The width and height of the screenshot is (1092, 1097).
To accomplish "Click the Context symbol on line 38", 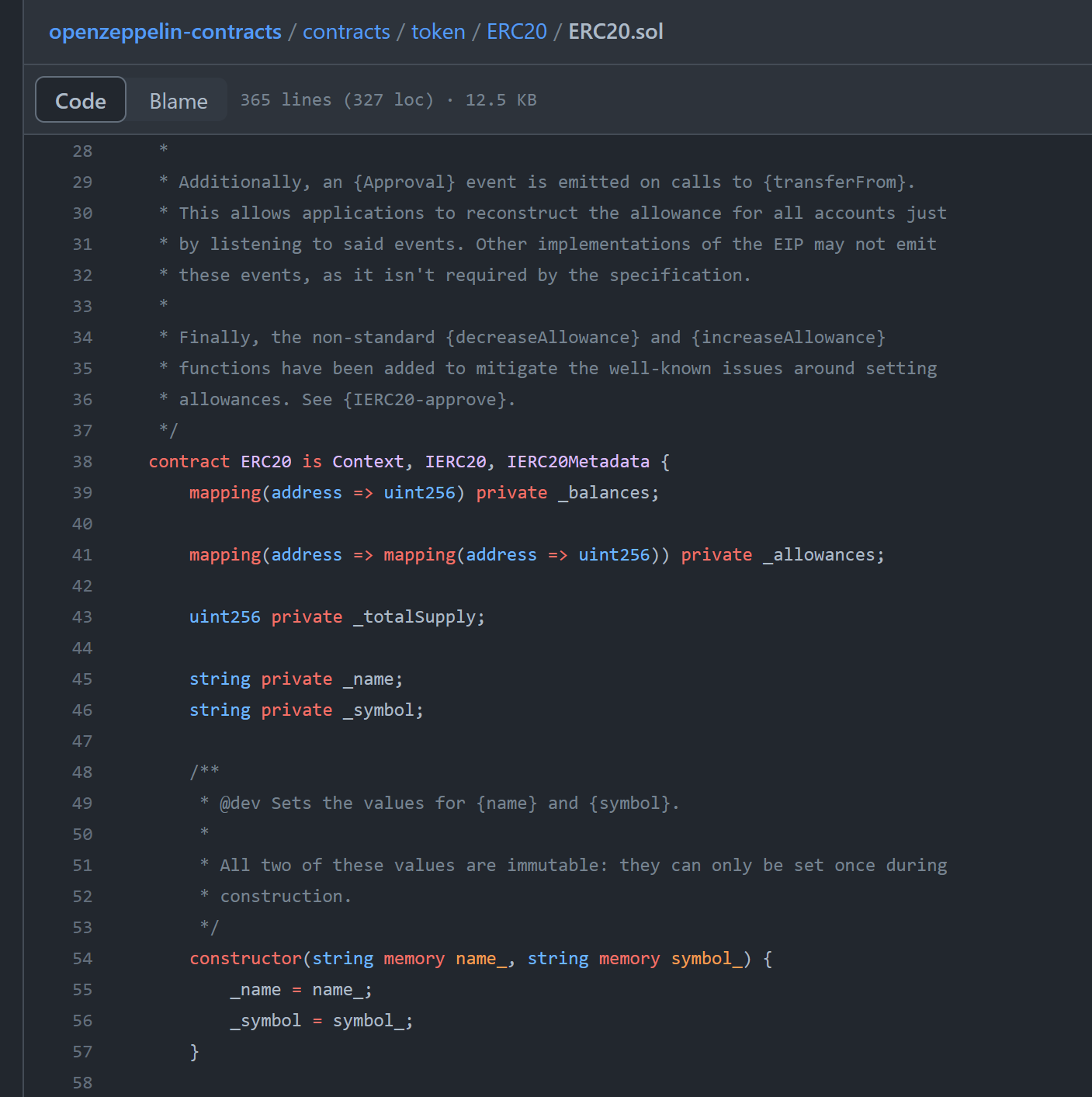I will point(368,462).
